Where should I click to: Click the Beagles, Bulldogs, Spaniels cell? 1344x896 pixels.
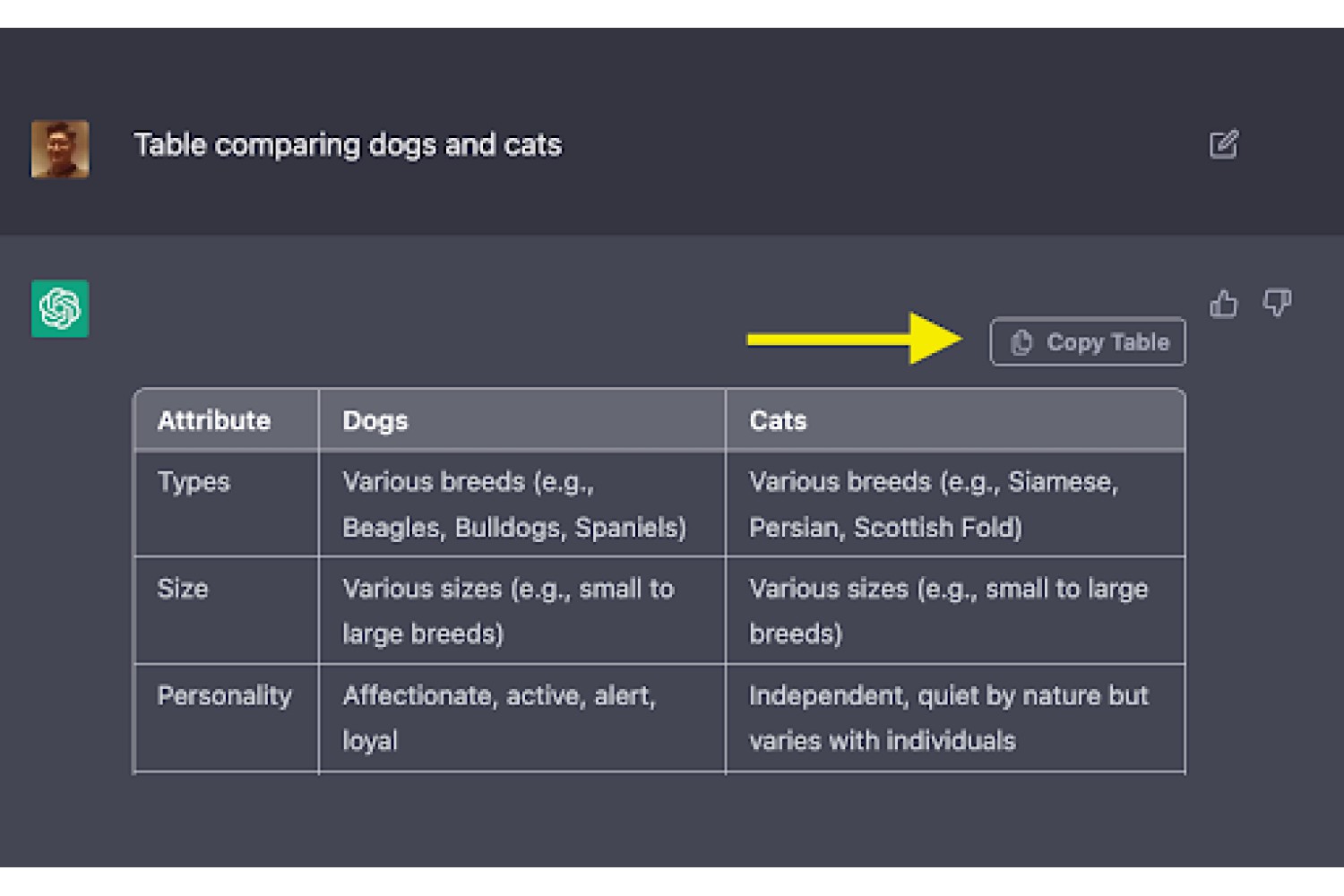522,504
